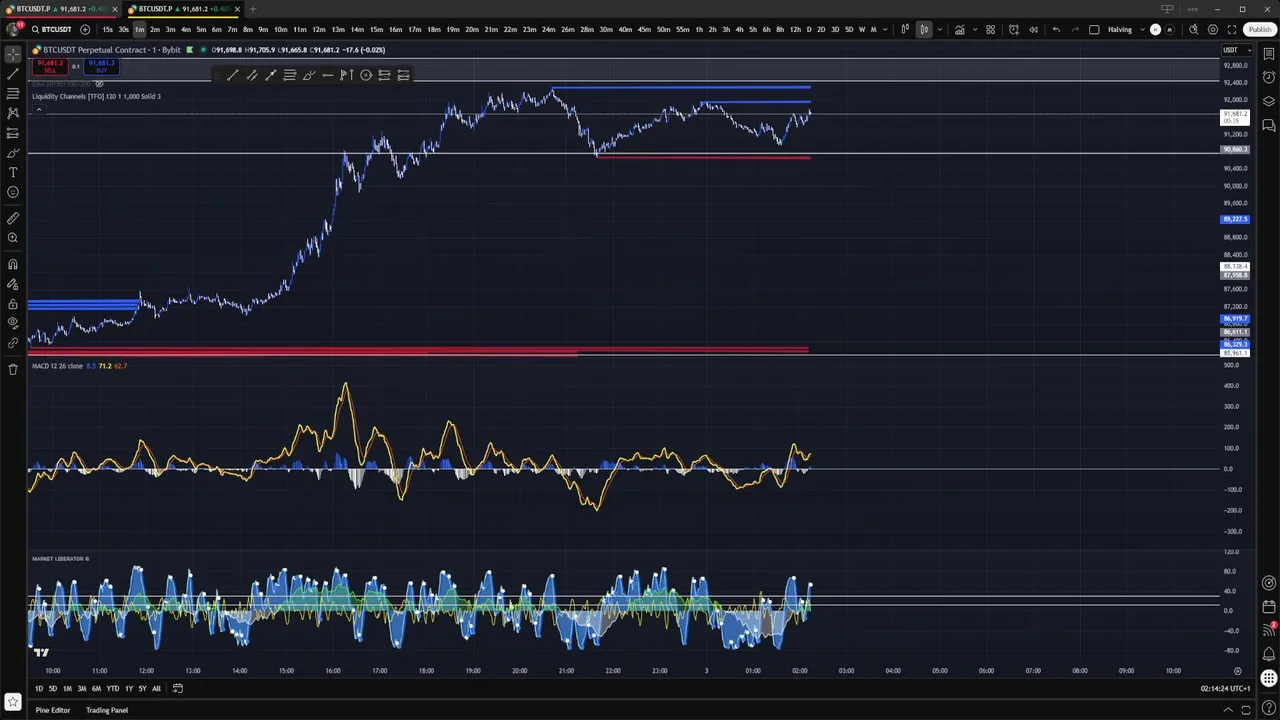Open the alerts panel clock icon
This screenshot has width=1280, height=720.
(1269, 78)
